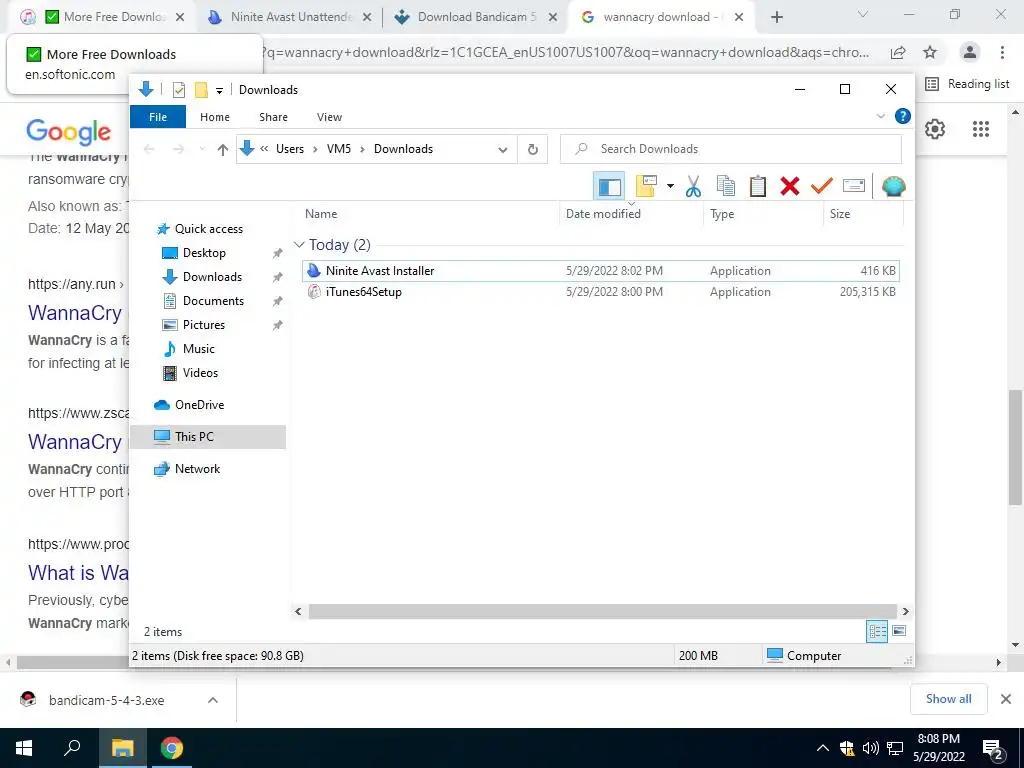Image resolution: width=1024 pixels, height=768 pixels.
Task: Select Desktop in navigation pane
Action: pyautogui.click(x=204, y=253)
